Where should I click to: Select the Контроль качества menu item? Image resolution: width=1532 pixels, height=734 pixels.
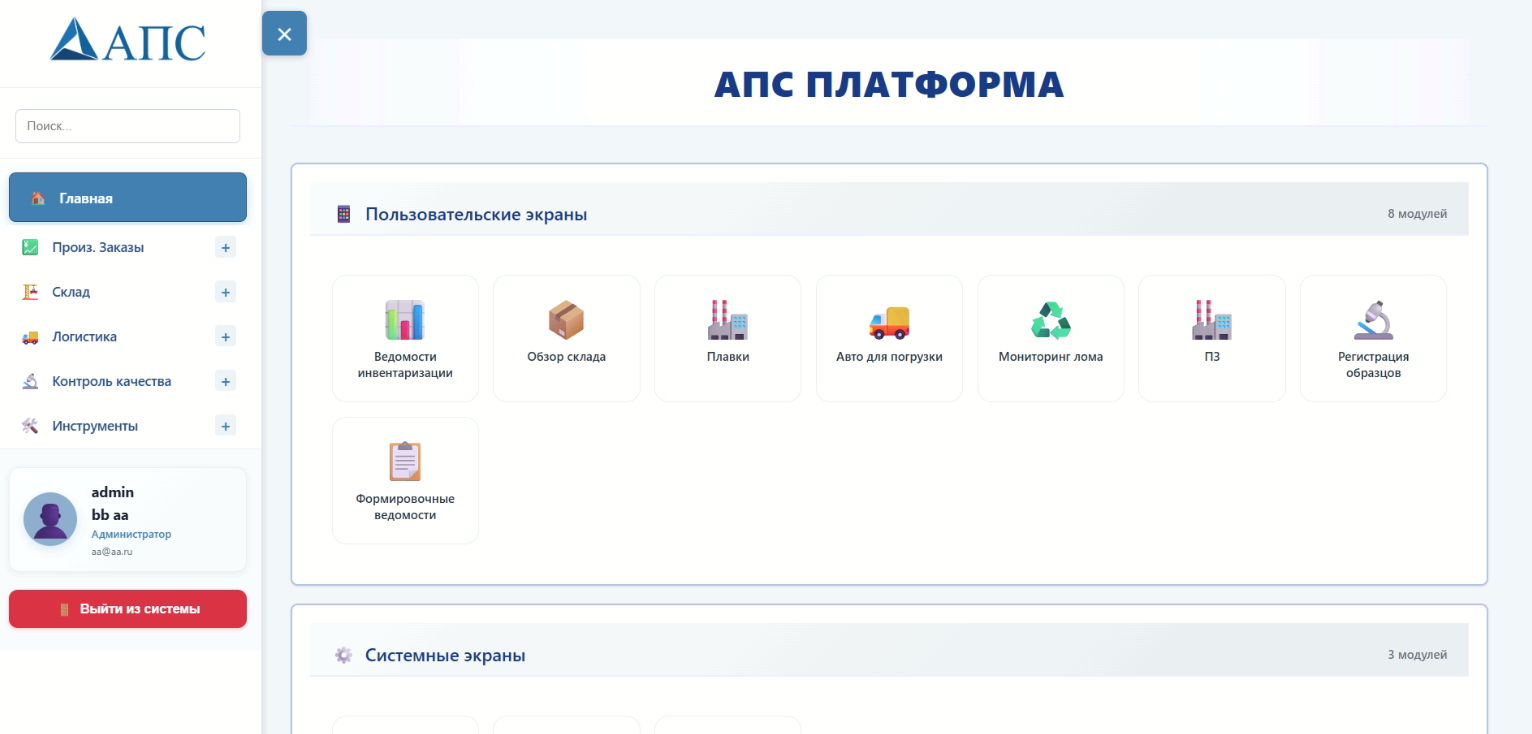[128, 381]
